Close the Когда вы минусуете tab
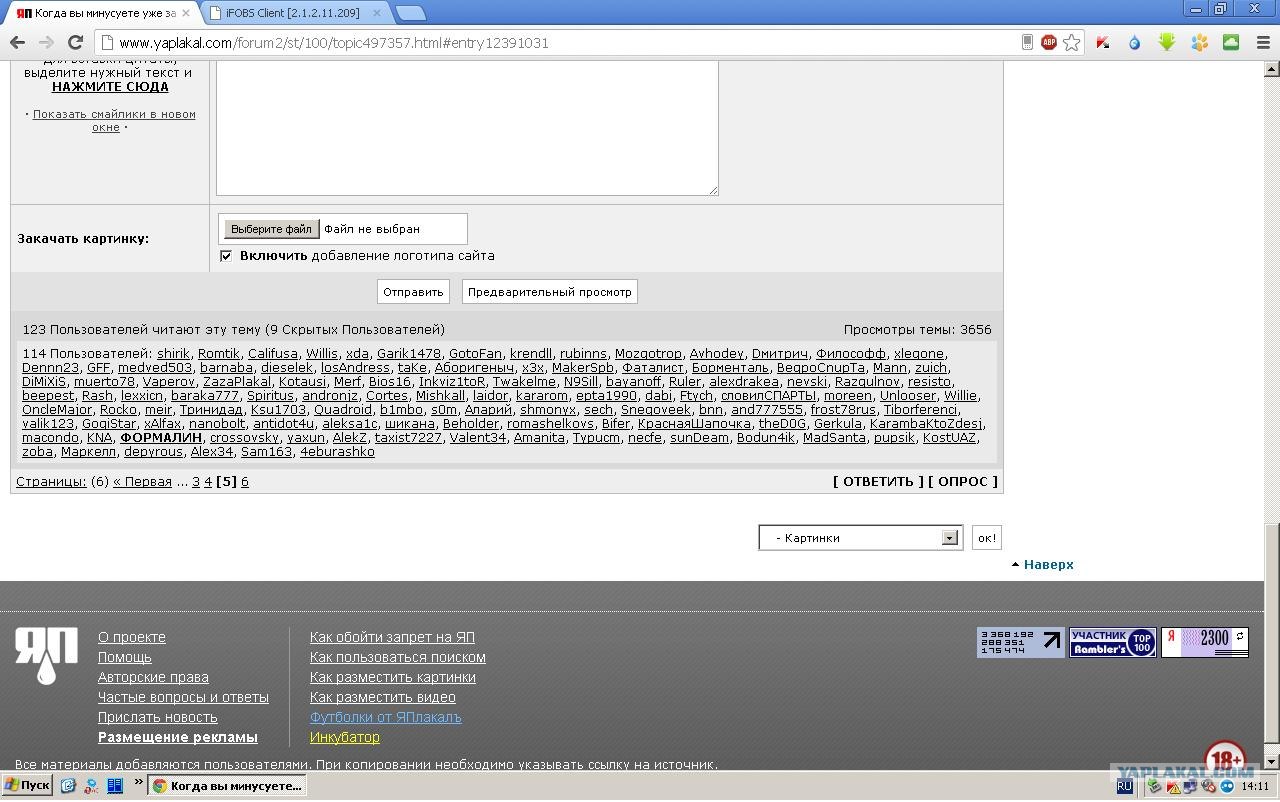The height and width of the screenshot is (802, 1280). (185, 13)
